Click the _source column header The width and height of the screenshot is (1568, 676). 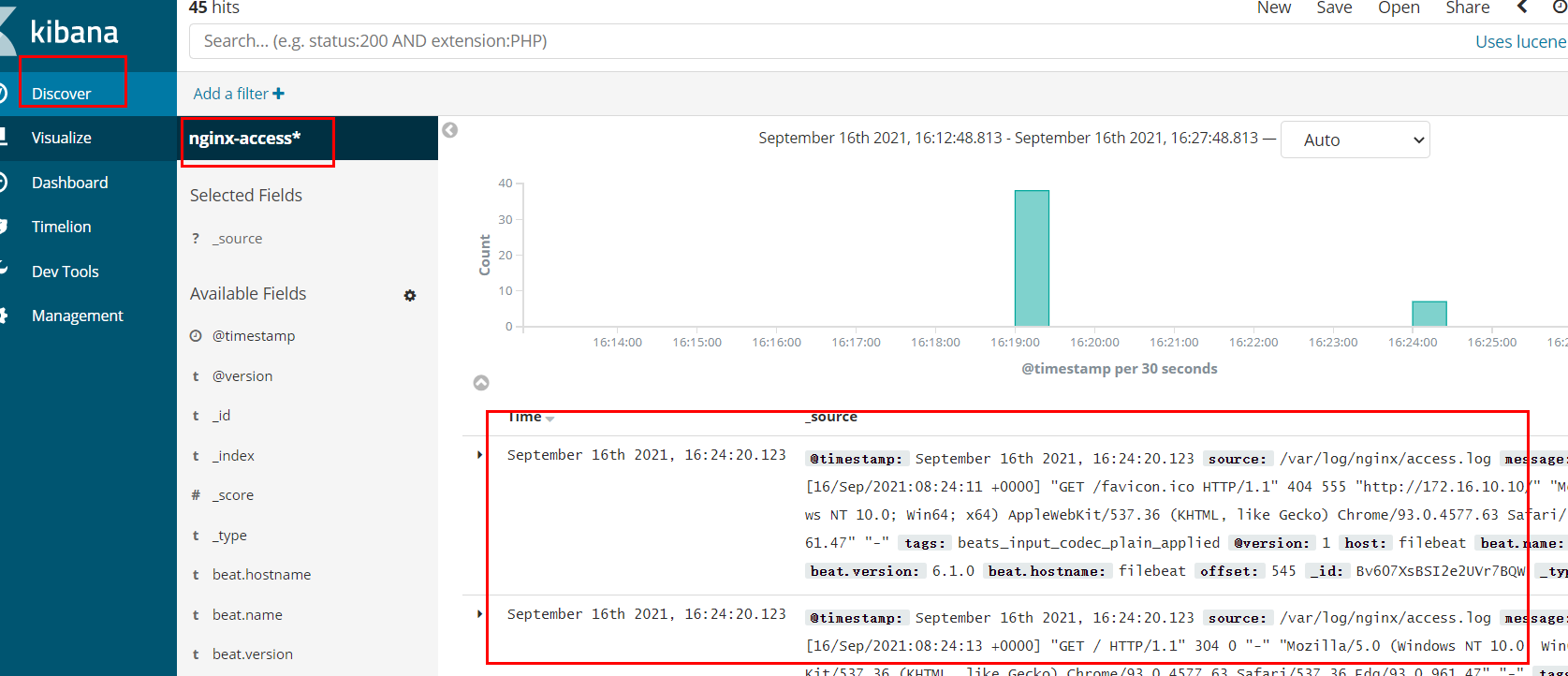tap(831, 418)
